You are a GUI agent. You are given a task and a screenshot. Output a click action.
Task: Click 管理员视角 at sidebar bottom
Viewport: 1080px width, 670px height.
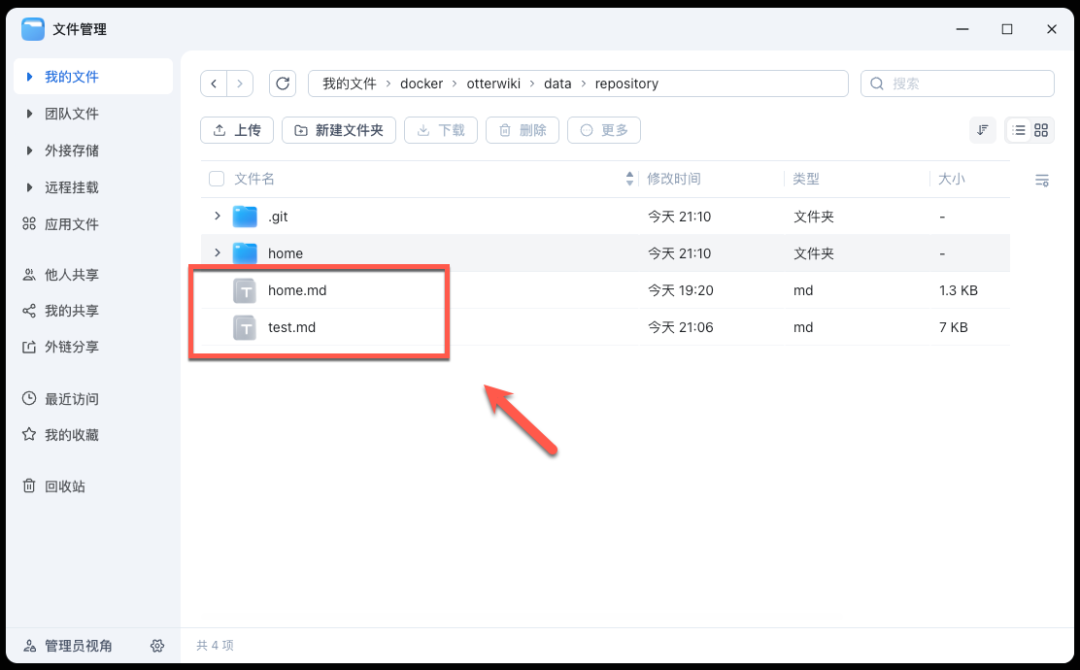click(x=78, y=646)
